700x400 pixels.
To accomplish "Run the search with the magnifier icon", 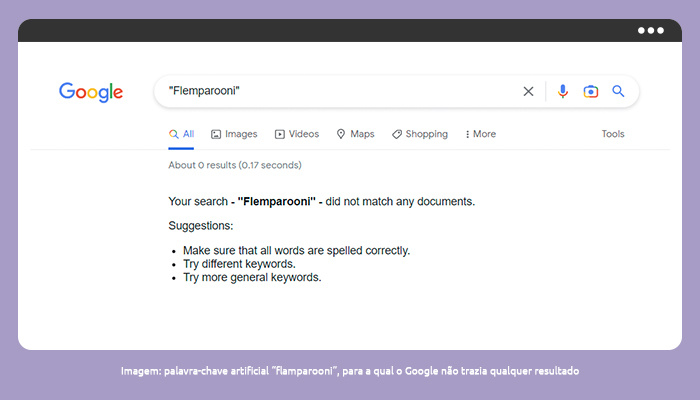I will click(618, 91).
